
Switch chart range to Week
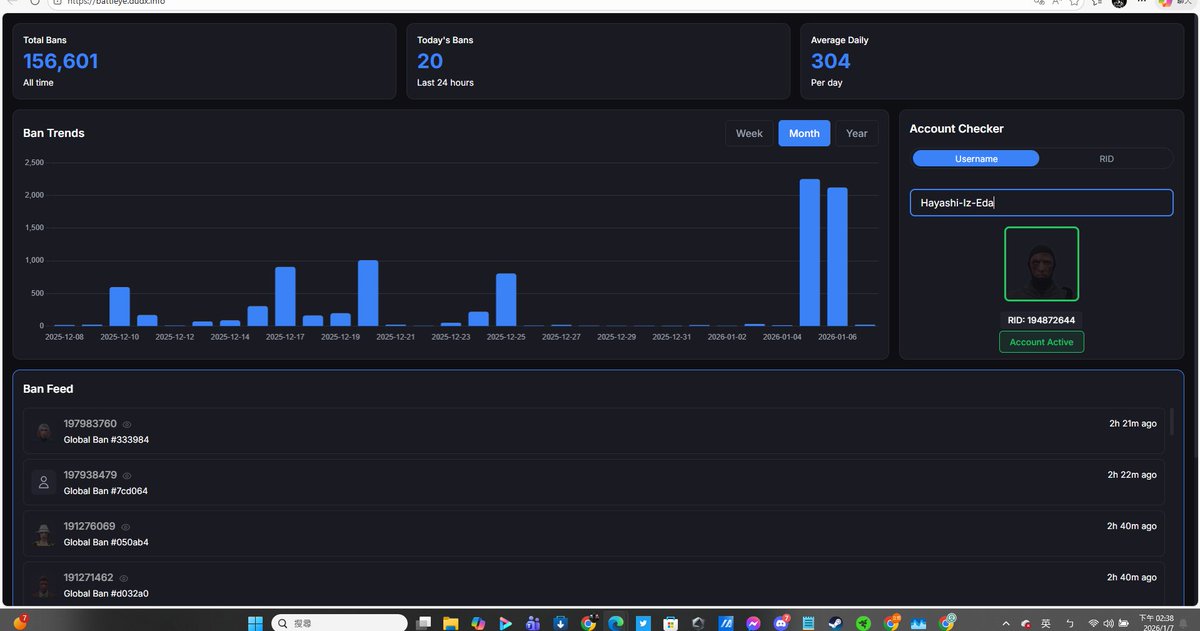click(749, 133)
